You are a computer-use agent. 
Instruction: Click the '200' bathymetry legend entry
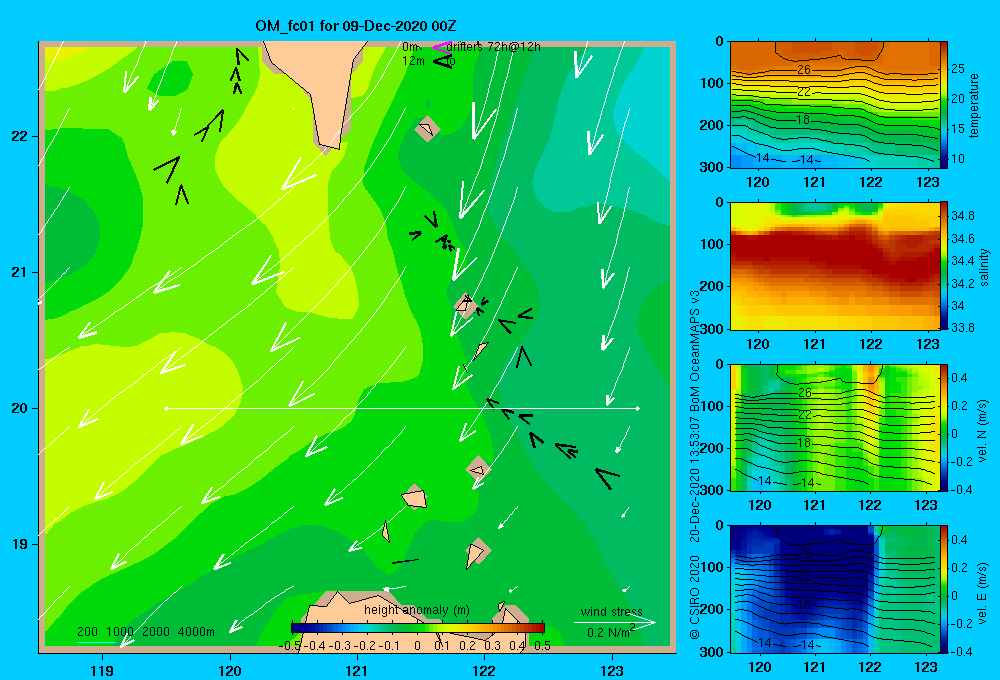(x=87, y=632)
